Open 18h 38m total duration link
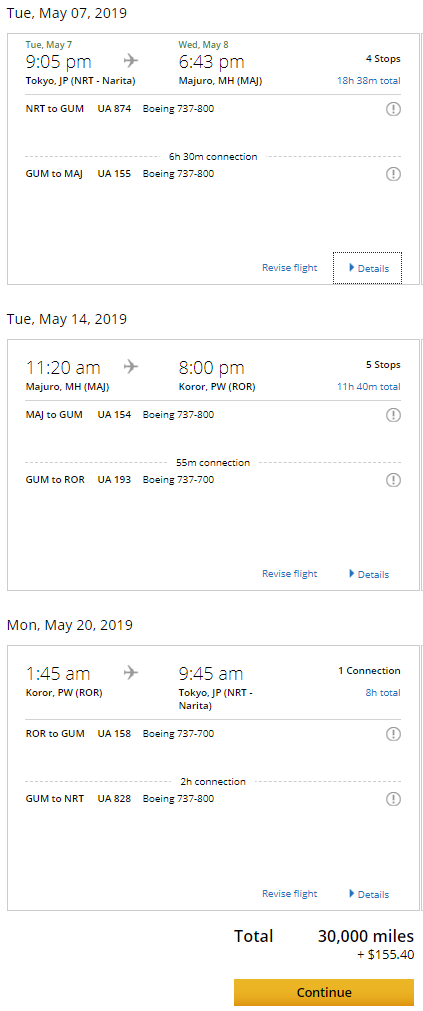 pos(368,81)
